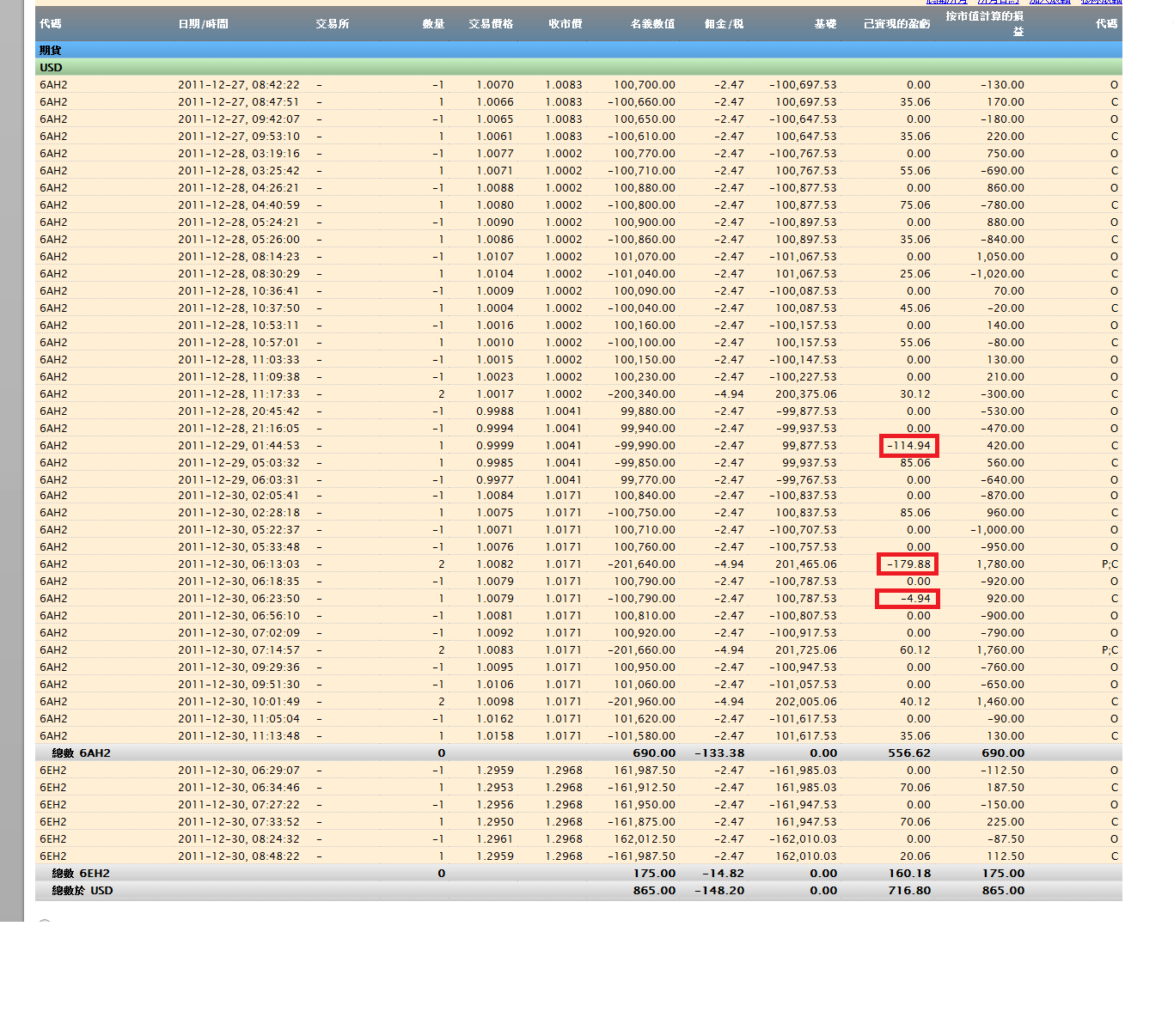
Task: Click the trade price 1.2961
Action: (x=495, y=839)
